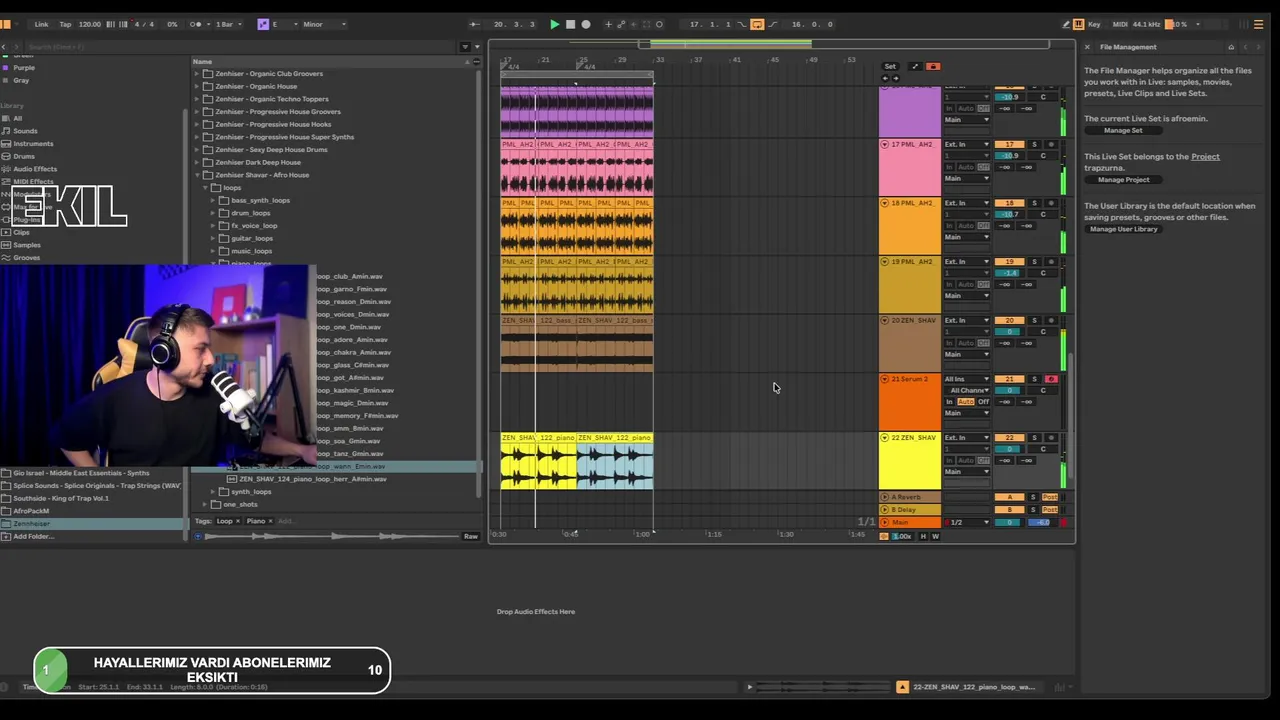Viewport: 1280px width, 720px height.
Task: Toggle the Computer MIDI Keyboard icon
Action: [1079, 24]
